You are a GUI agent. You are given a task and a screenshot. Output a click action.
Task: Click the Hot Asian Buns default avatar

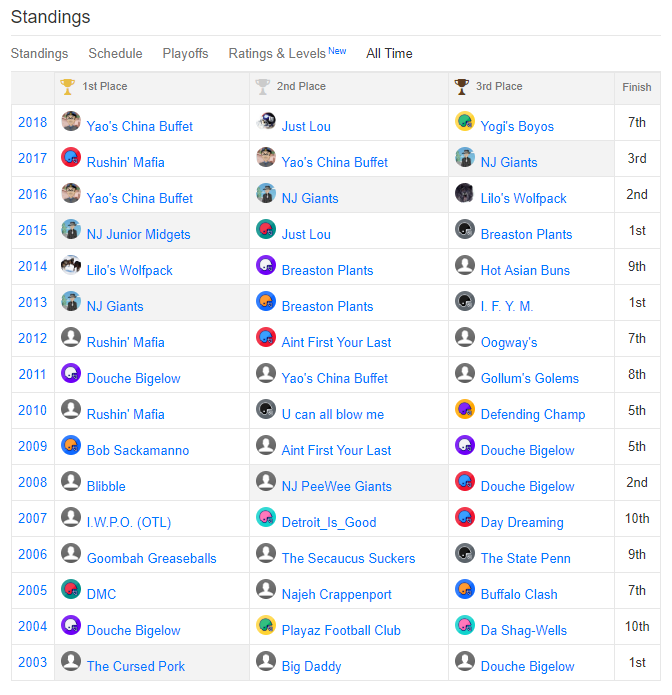465,265
